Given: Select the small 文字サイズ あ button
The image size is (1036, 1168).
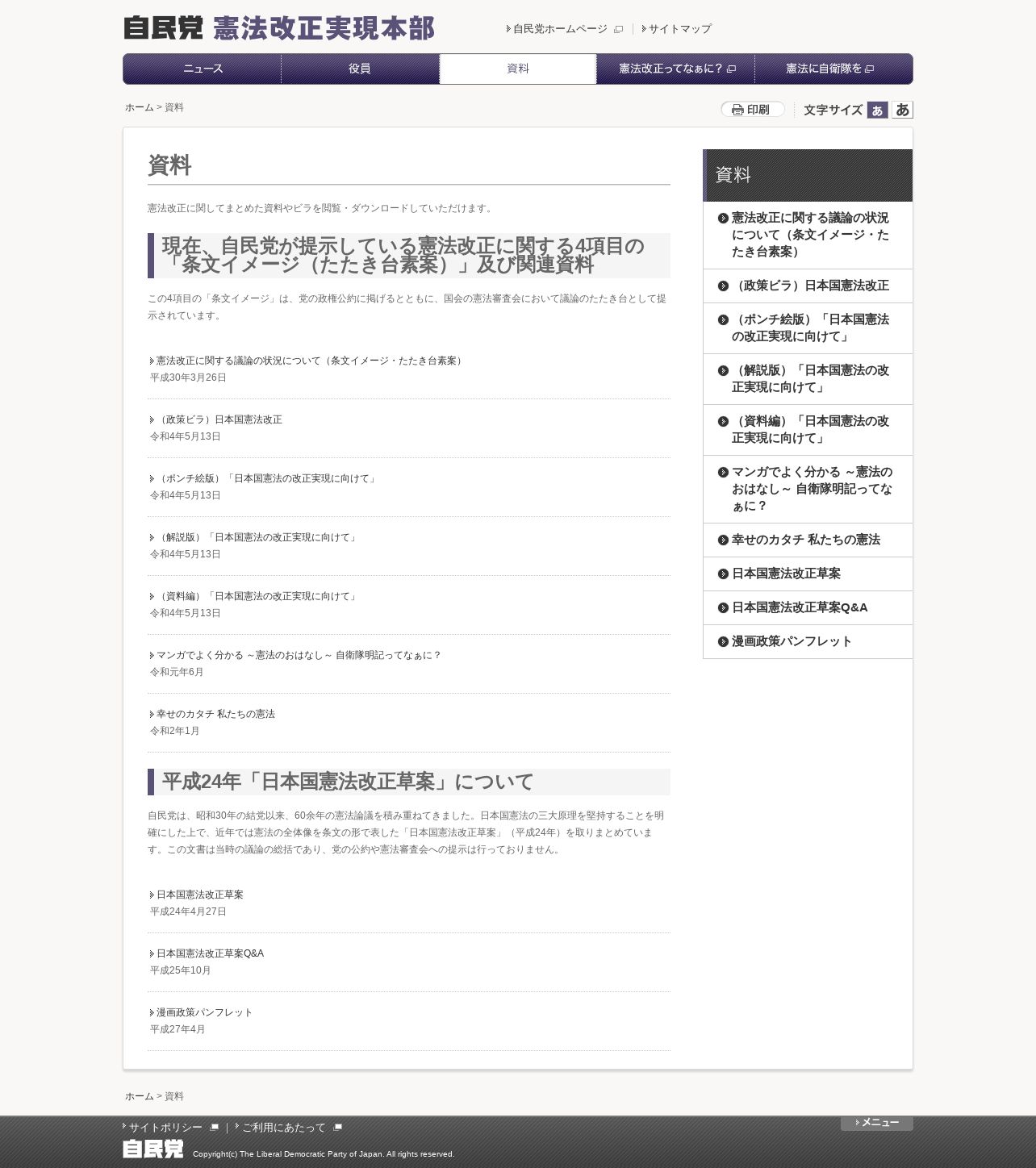Looking at the screenshot, I should click(877, 110).
